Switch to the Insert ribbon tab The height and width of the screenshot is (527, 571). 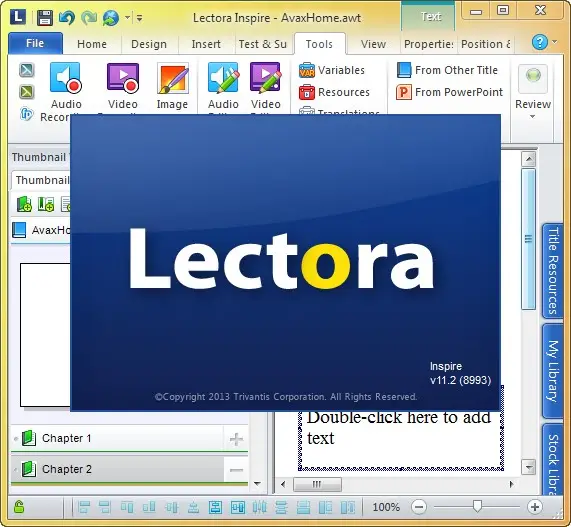[x=206, y=44]
